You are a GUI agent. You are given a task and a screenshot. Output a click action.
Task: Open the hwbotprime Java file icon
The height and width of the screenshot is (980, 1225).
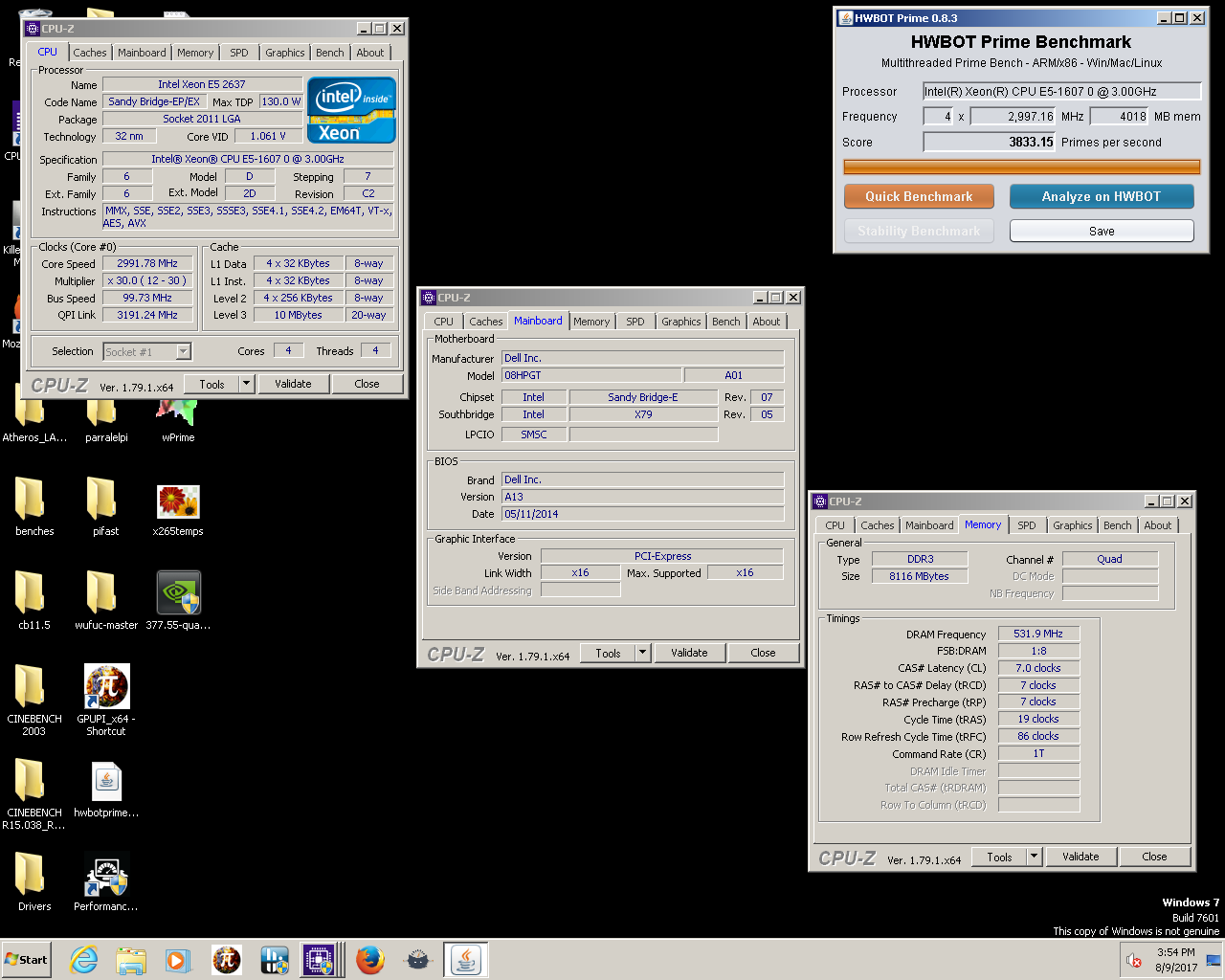click(106, 791)
